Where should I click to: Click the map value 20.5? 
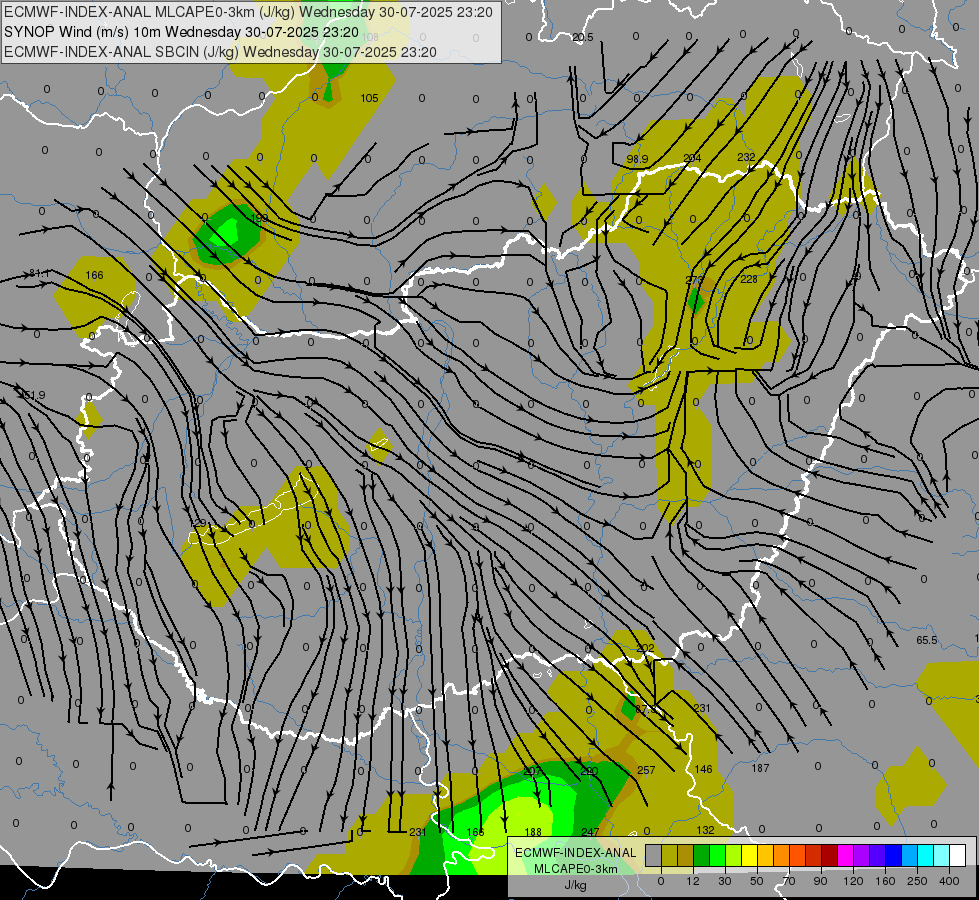[x=583, y=37]
